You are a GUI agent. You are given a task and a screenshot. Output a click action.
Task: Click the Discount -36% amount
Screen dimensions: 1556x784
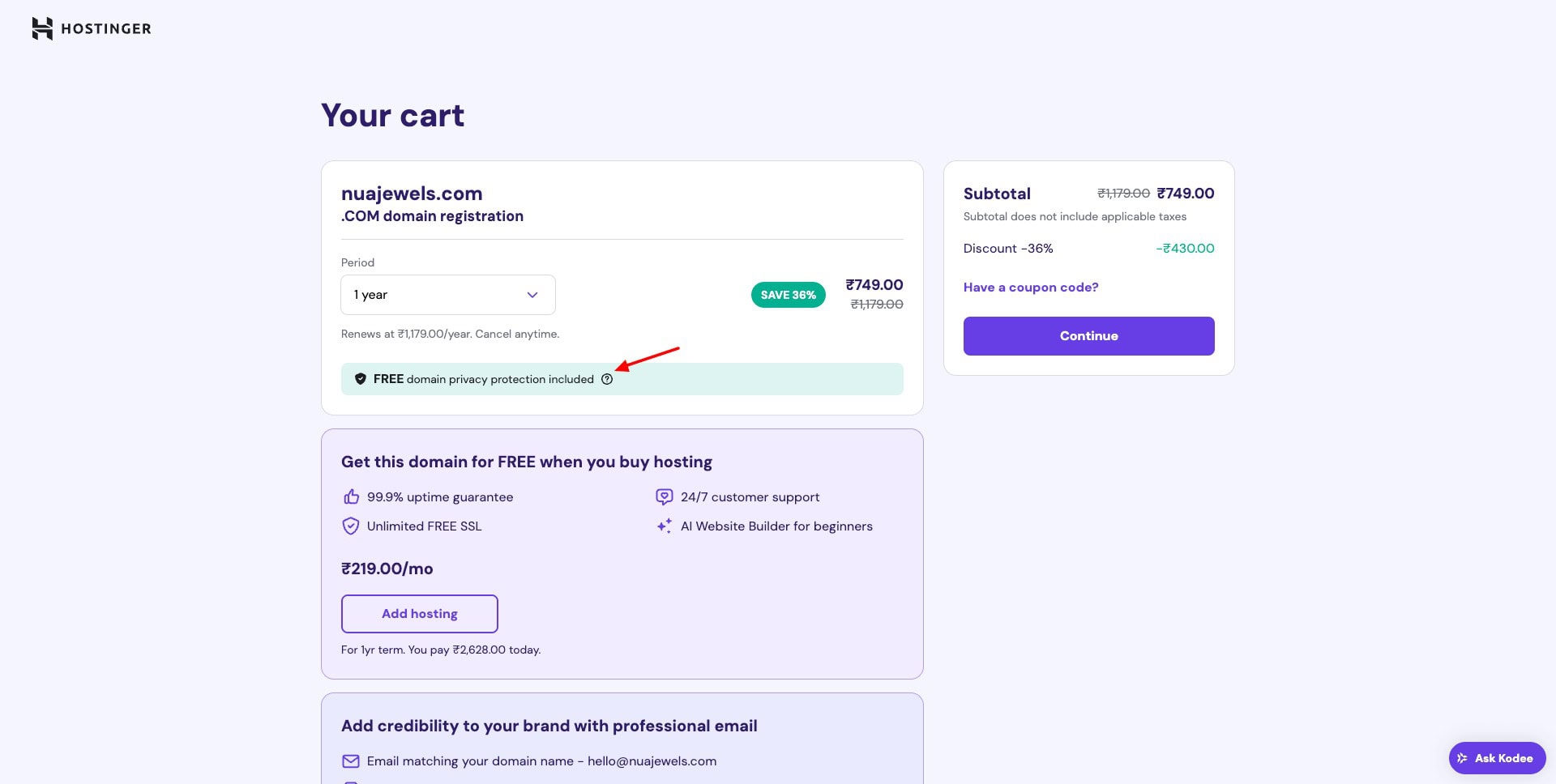coord(1185,249)
